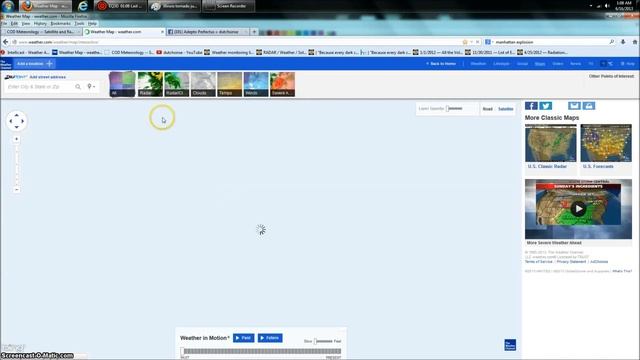The image size is (640, 360).
Task: Select the Clouds map layer thumbnail
Action: click(203, 84)
